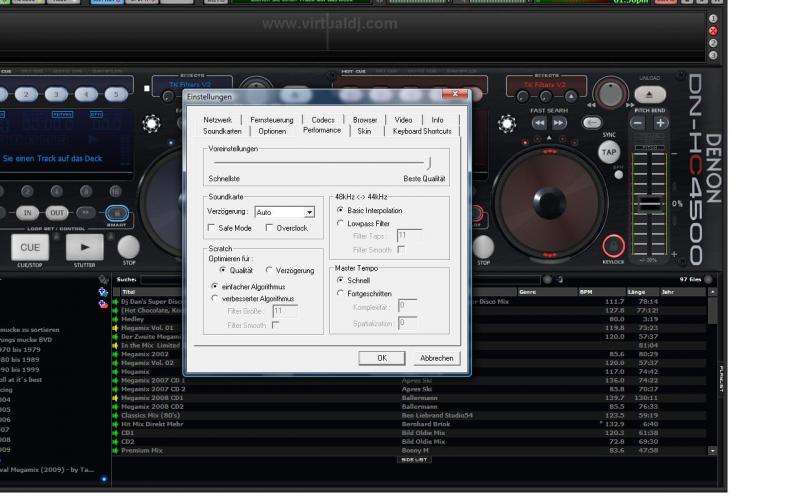This screenshot has width=800, height=500.
Task: Click track row 'Premium Mix'
Action: [x=410, y=451]
